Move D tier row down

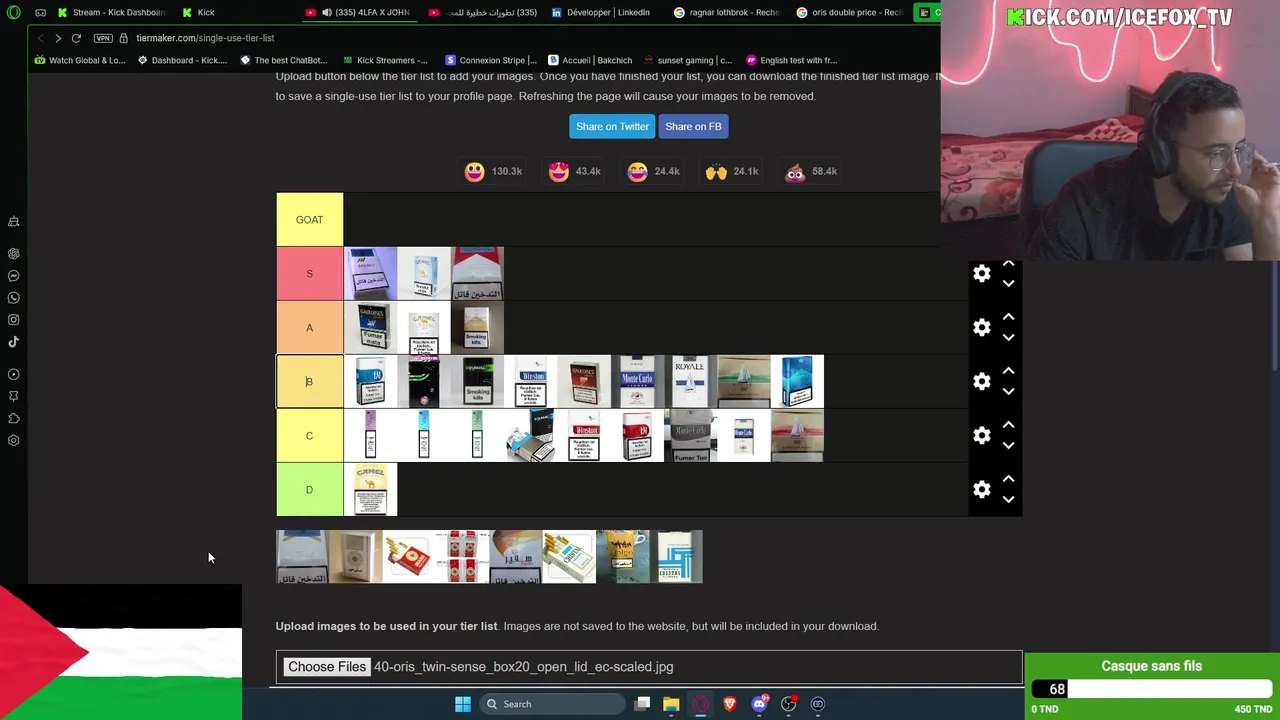tap(1008, 500)
